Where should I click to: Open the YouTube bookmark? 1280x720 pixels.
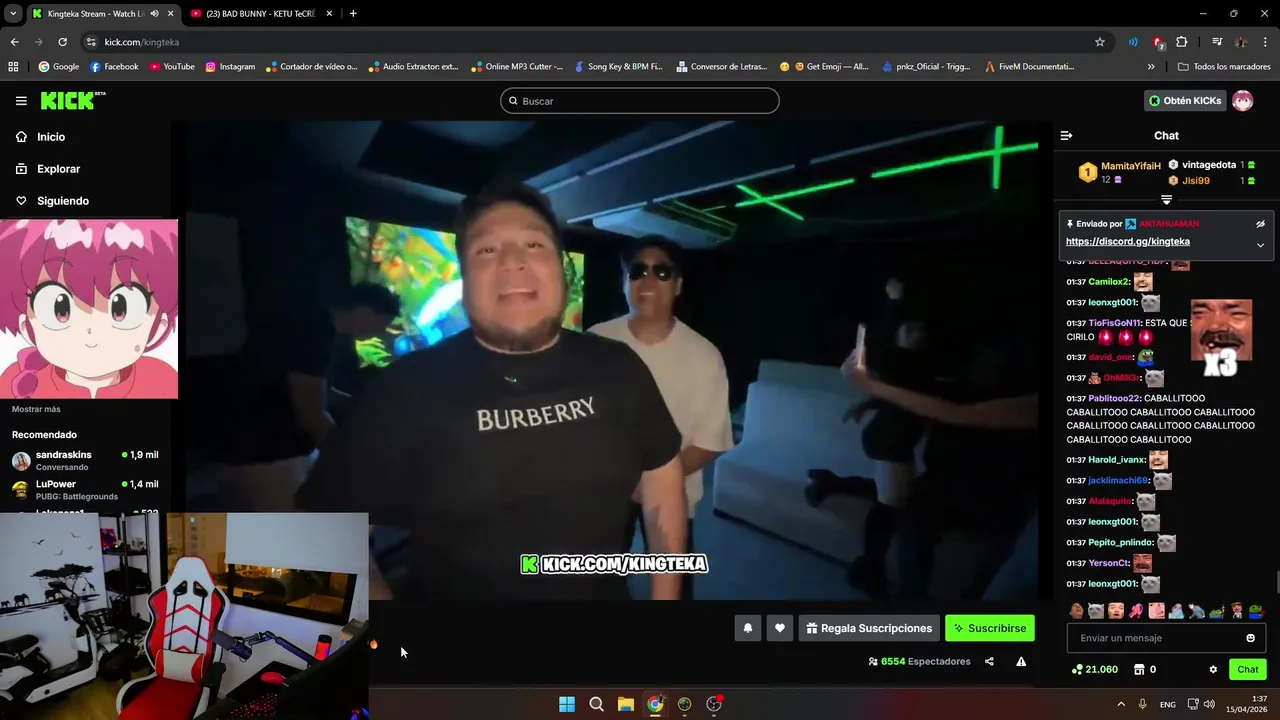(172, 67)
